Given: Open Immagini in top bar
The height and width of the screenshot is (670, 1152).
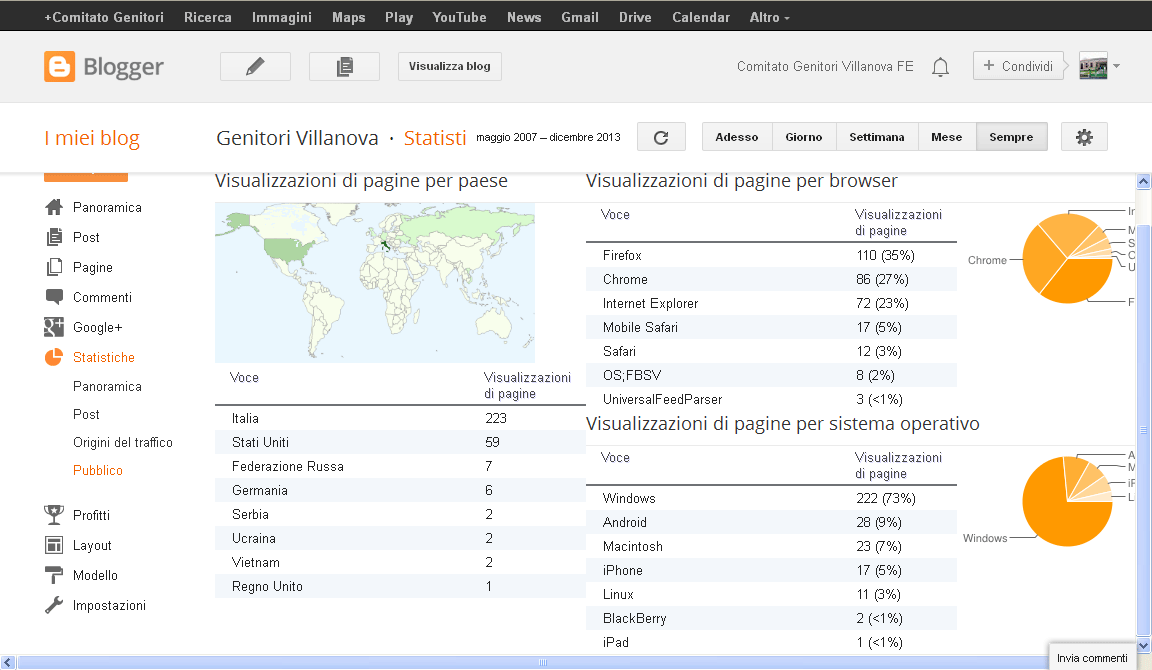Looking at the screenshot, I should click(x=281, y=17).
